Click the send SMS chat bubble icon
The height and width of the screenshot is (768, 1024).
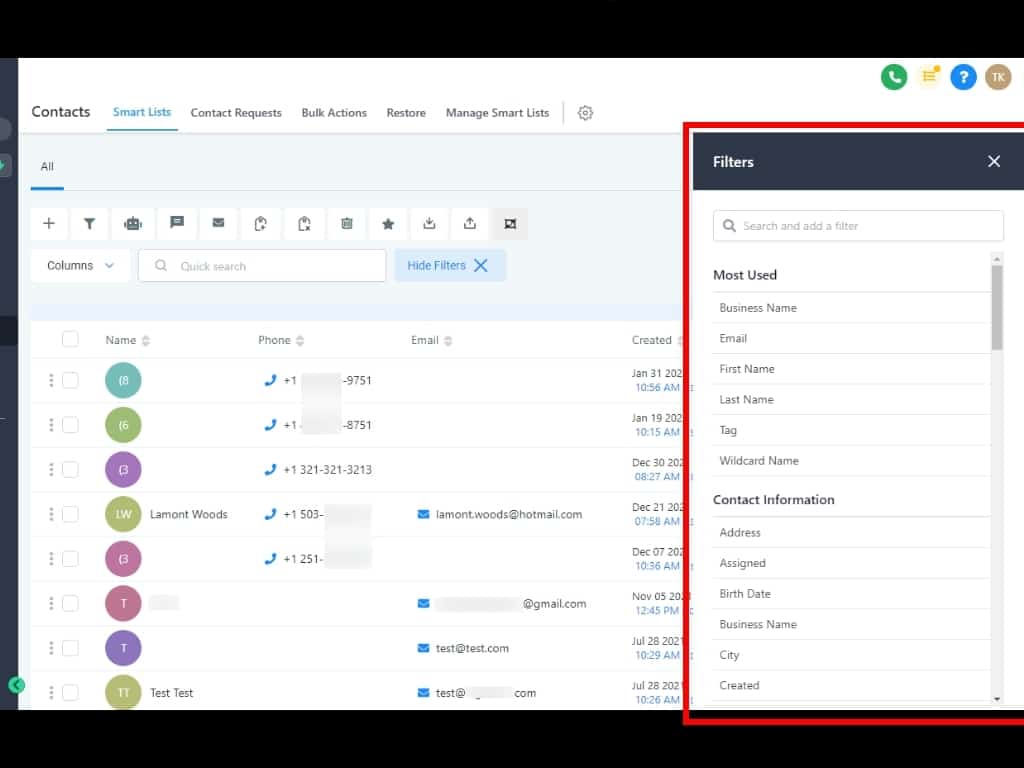(177, 224)
